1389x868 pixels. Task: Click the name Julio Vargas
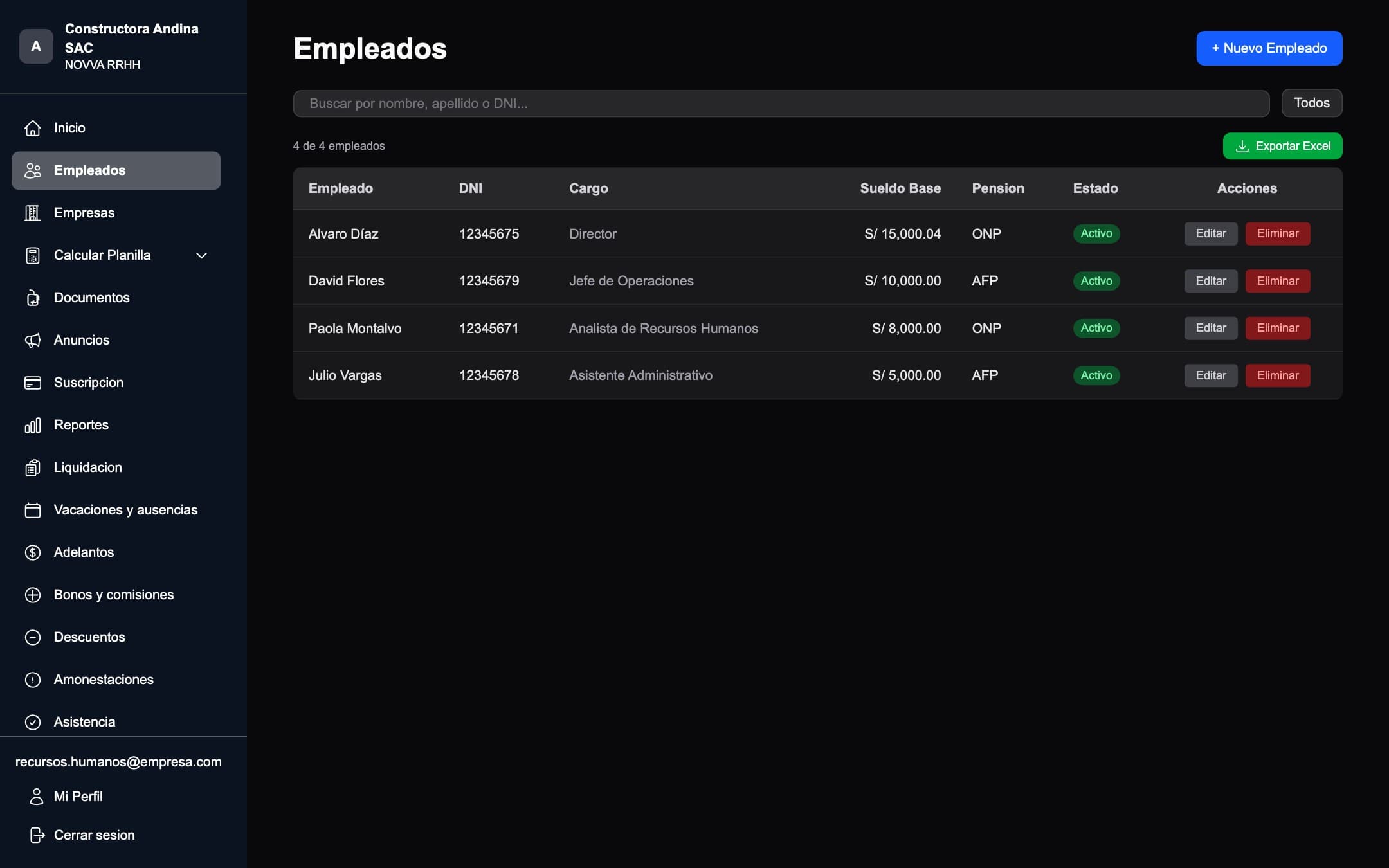[345, 375]
